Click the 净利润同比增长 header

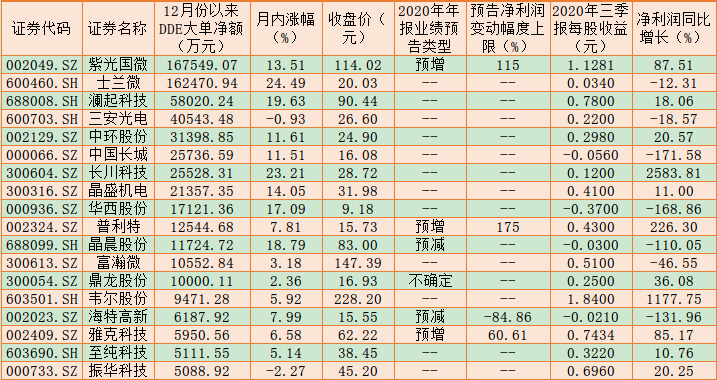click(674, 28)
